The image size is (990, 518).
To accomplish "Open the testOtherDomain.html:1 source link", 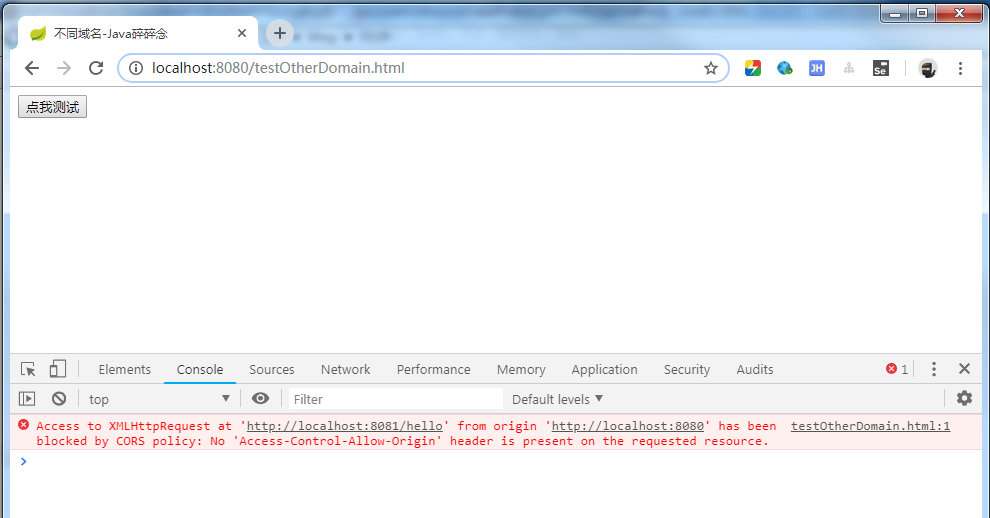I will 870,426.
